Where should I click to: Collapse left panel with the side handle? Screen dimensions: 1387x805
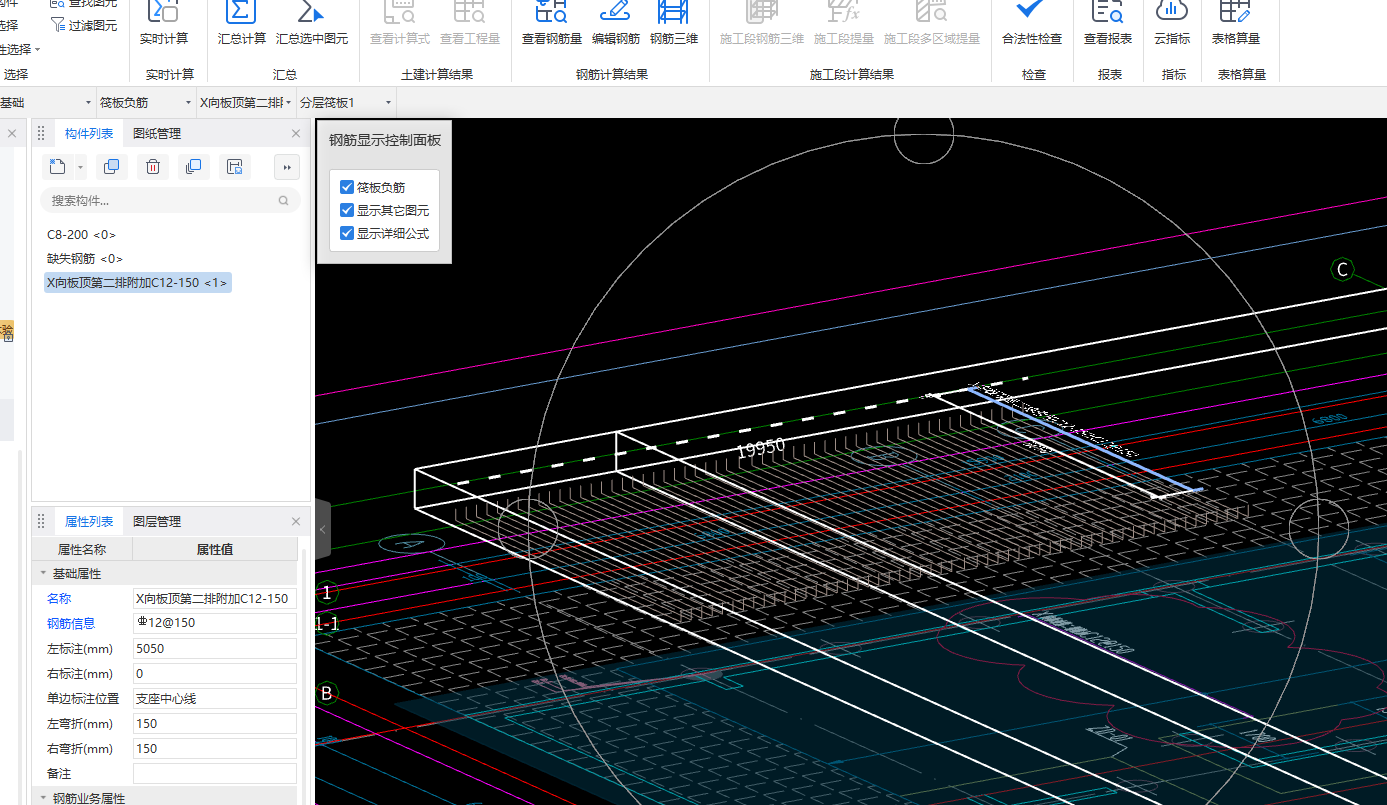(x=323, y=529)
